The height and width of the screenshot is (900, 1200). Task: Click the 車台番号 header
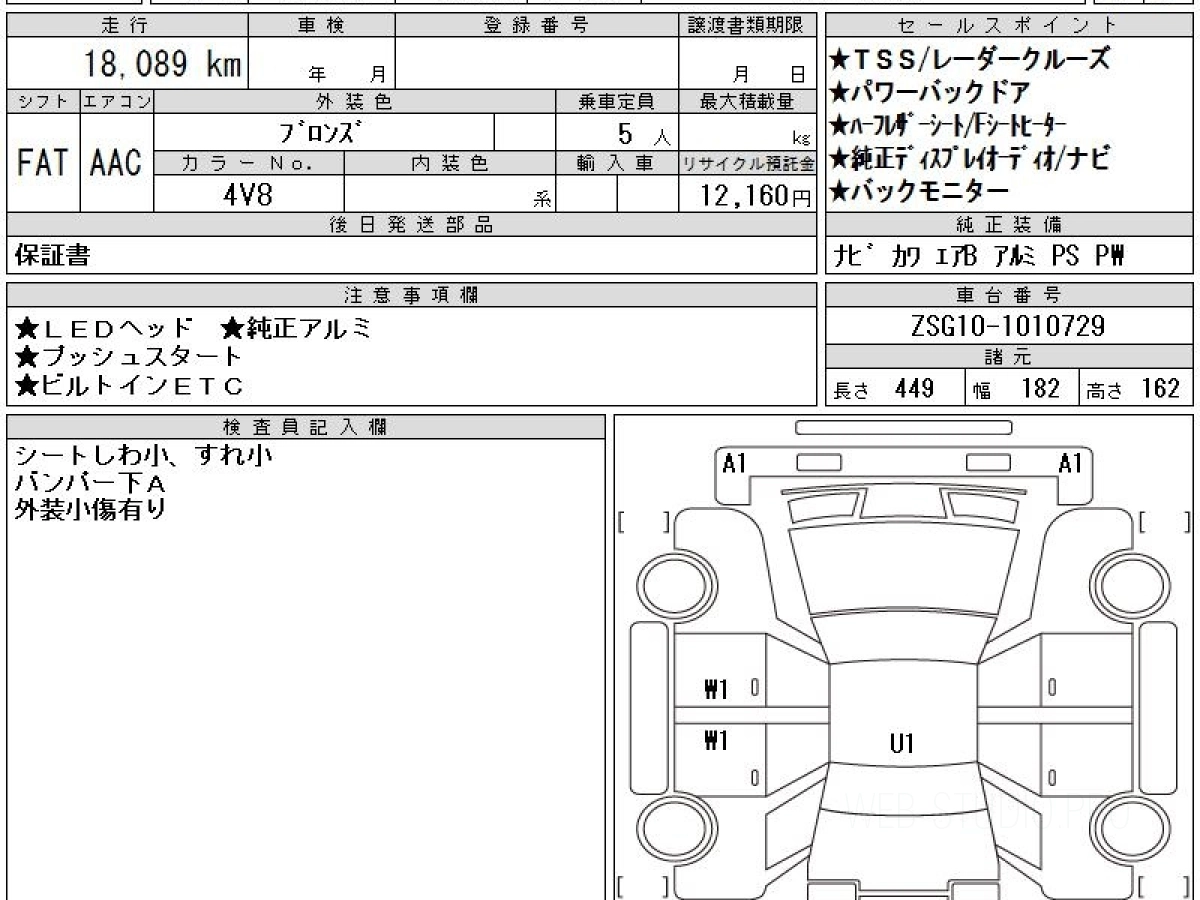click(1009, 295)
